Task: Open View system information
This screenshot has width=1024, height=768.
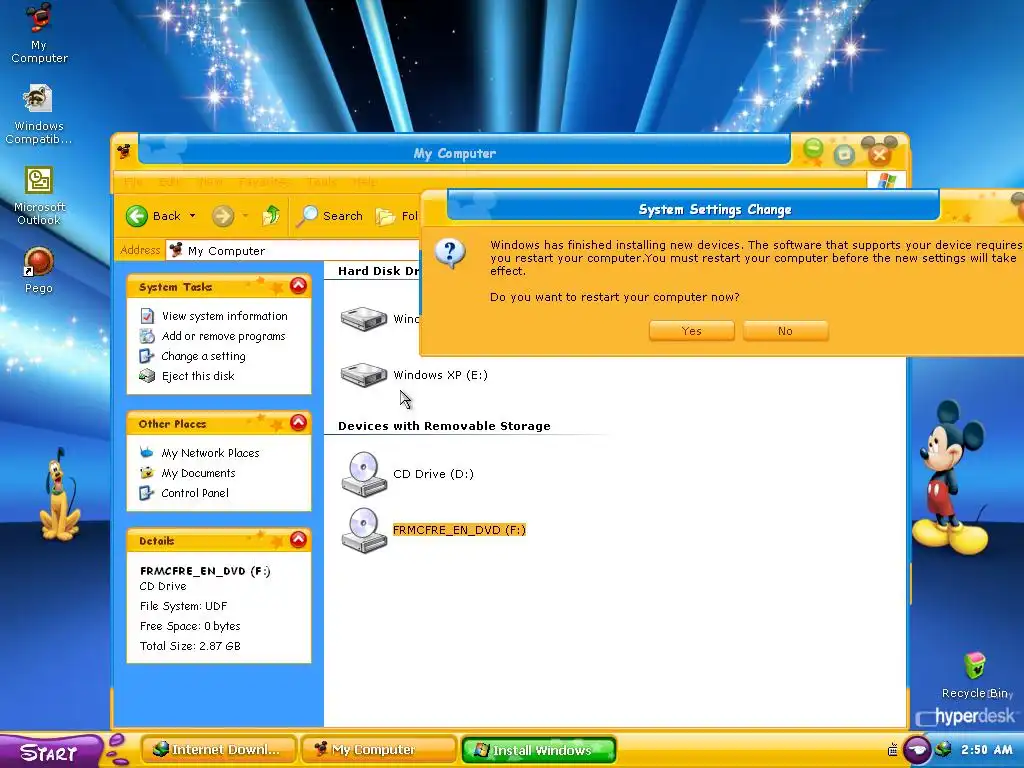Action: [x=225, y=316]
